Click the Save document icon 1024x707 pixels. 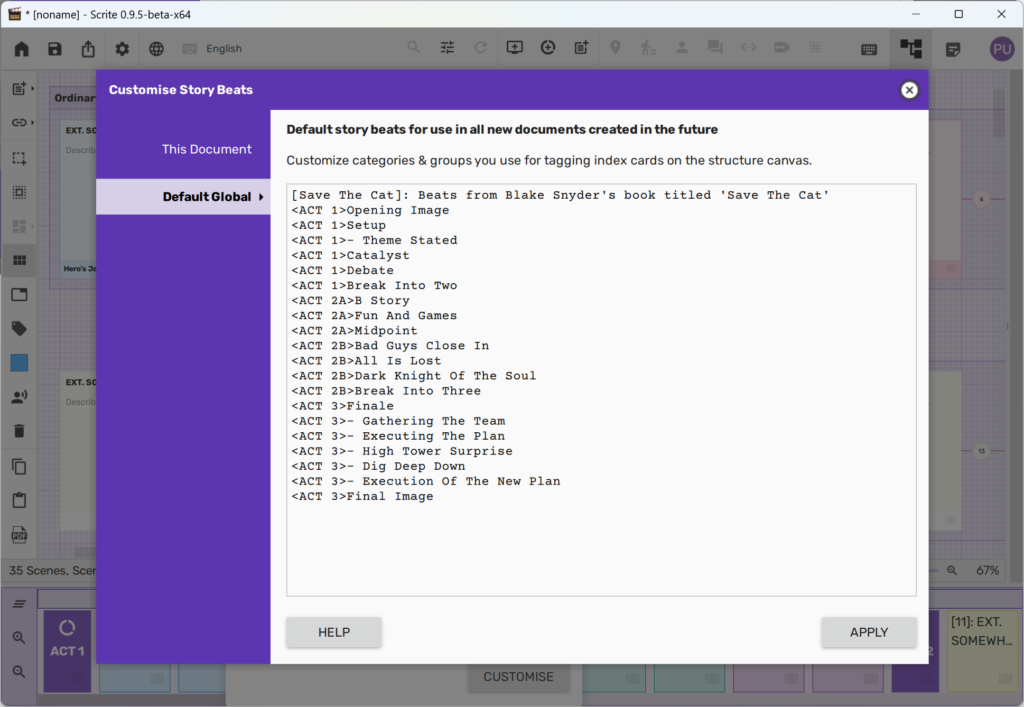click(x=55, y=49)
